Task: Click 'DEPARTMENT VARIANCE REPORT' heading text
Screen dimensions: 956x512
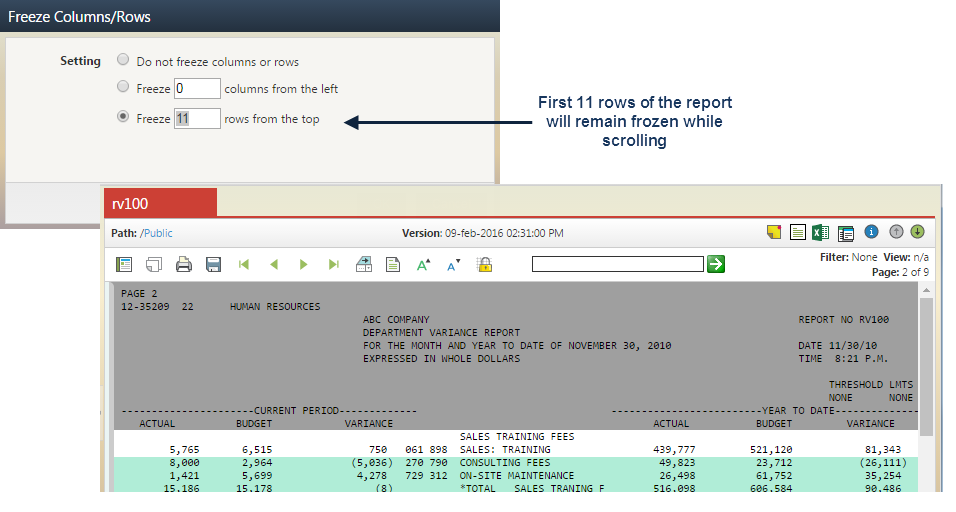Action: click(441, 332)
